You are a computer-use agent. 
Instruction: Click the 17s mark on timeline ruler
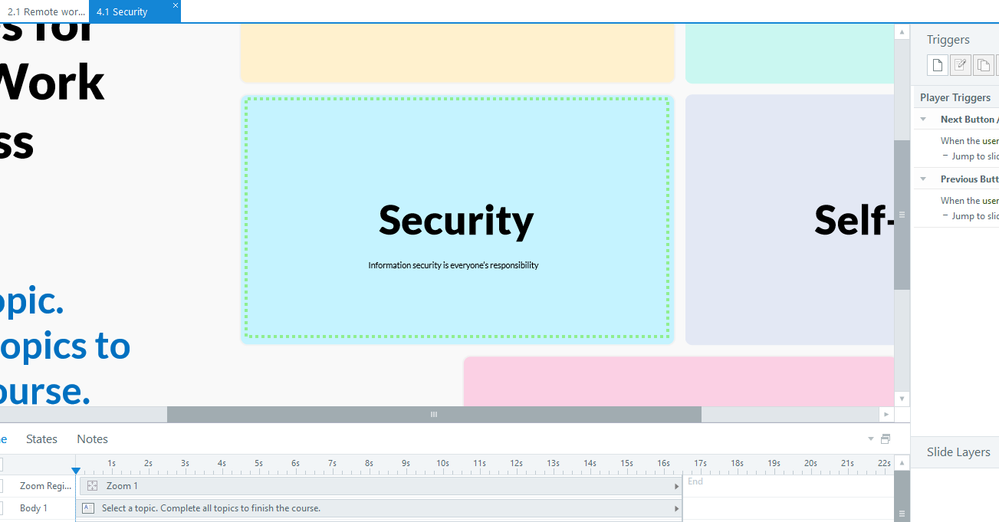tap(700, 463)
